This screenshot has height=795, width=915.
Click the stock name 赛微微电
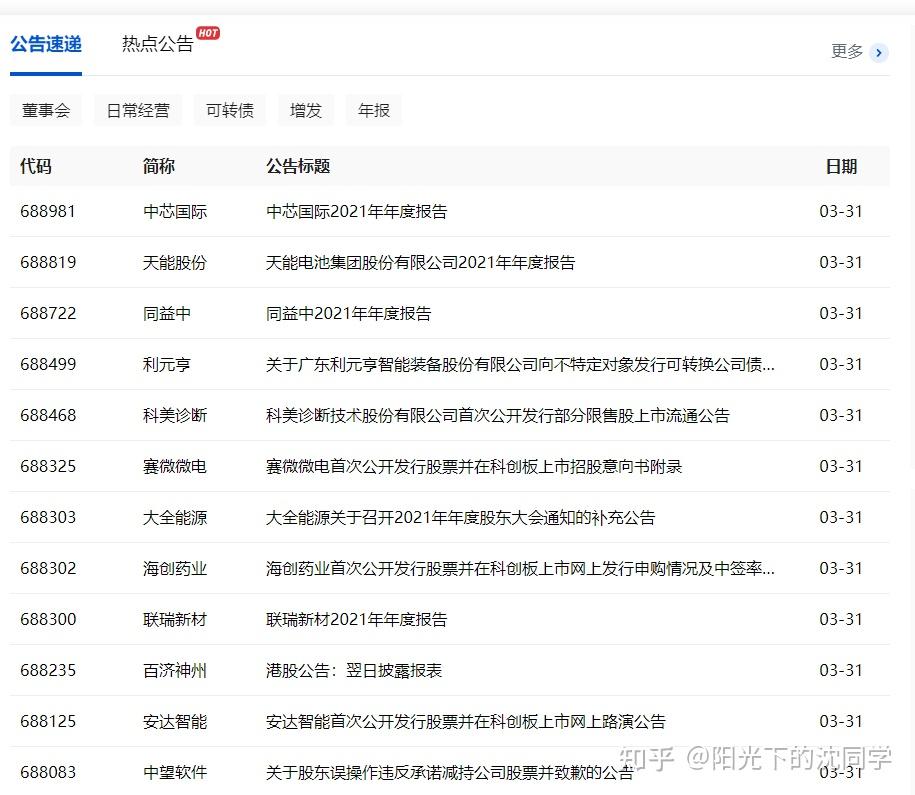pos(175,466)
